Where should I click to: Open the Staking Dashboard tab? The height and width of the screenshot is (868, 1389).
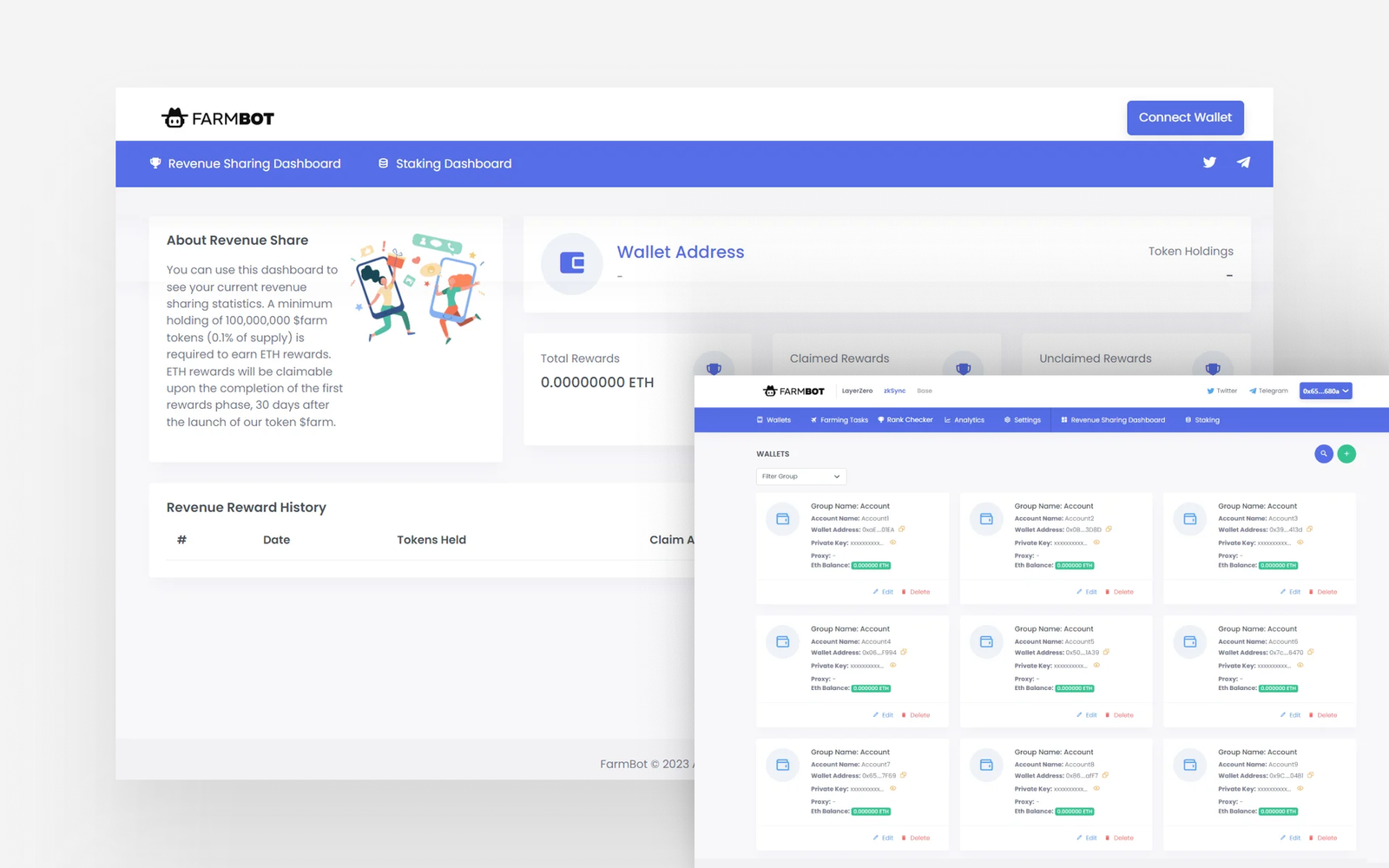tap(444, 164)
